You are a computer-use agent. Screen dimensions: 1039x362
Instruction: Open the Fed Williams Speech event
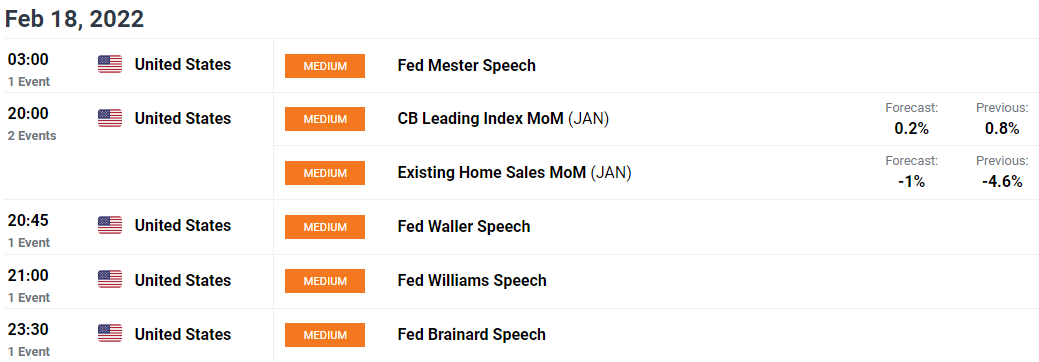[x=472, y=280]
